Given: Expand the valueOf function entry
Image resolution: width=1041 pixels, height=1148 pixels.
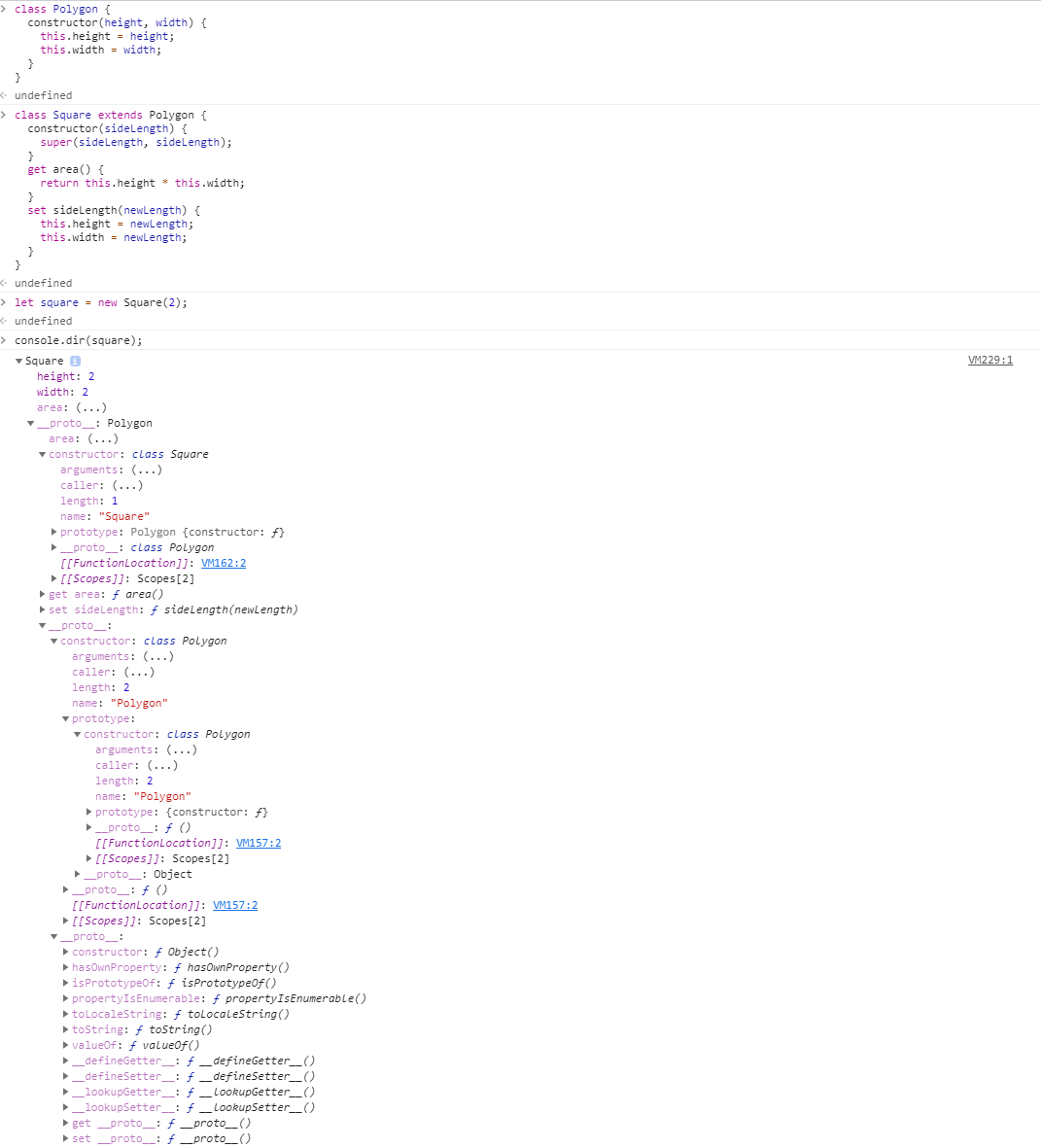Looking at the screenshot, I should (x=66, y=1046).
